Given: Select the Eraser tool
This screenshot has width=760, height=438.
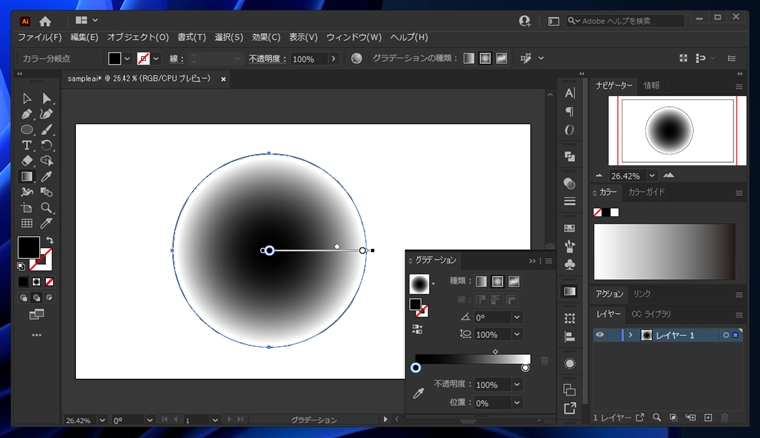Looking at the screenshot, I should click(x=27, y=161).
